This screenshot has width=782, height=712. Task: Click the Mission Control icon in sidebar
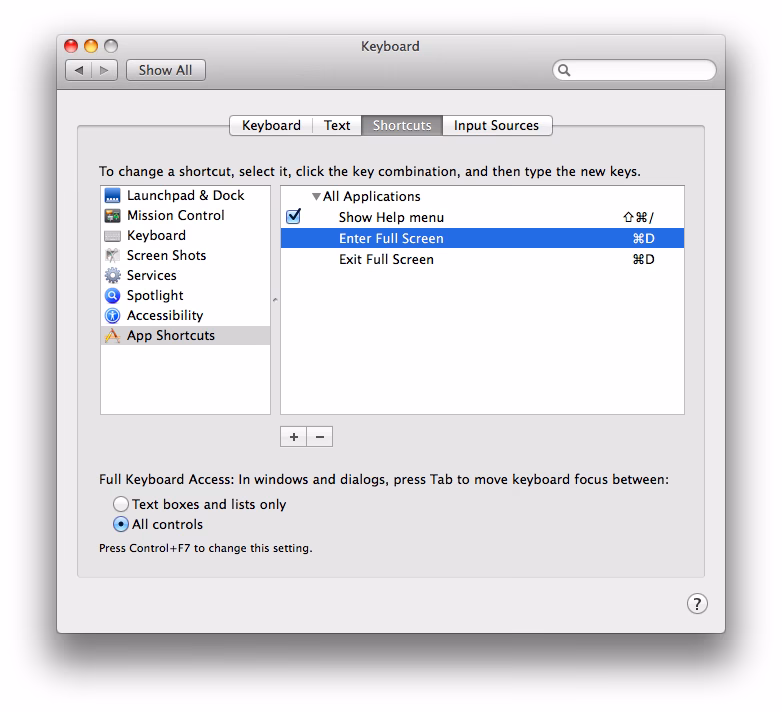tap(112, 215)
